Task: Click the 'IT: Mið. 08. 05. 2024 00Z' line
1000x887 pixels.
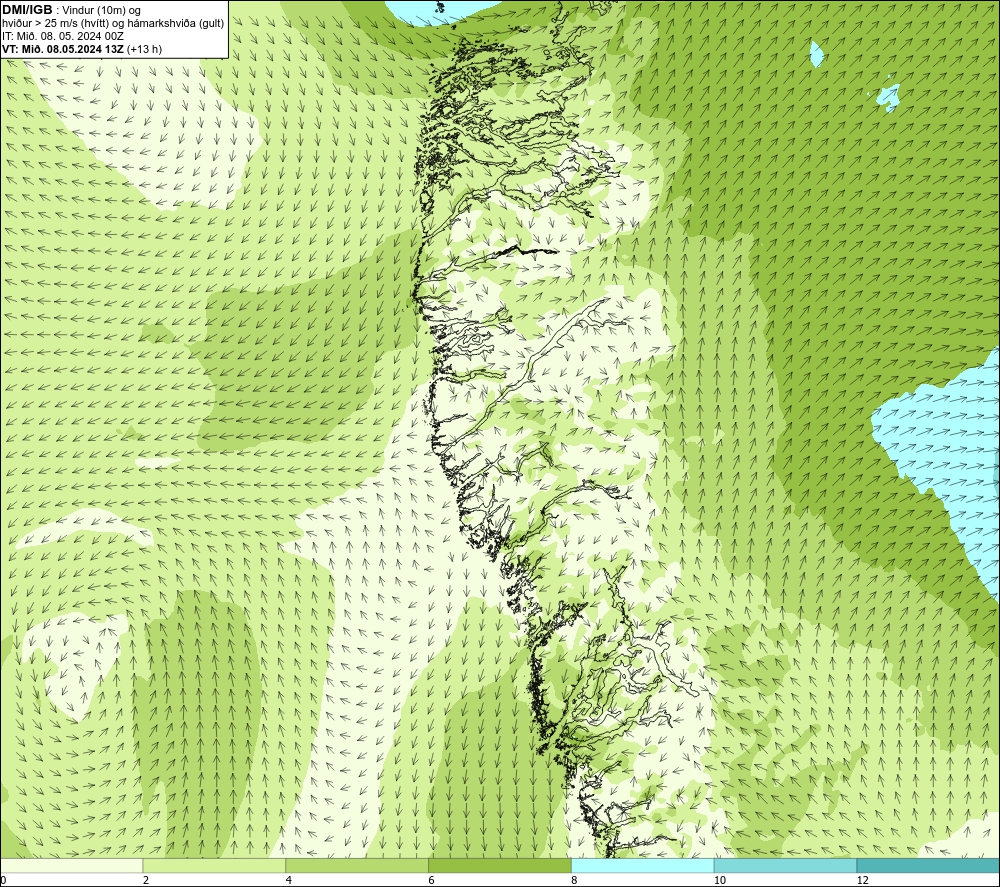Action: click(x=62, y=36)
